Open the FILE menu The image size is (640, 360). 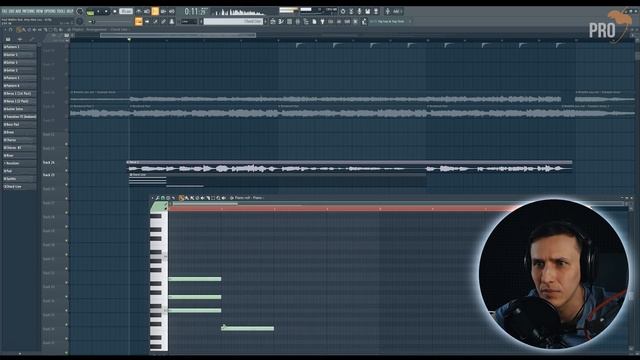coord(4,11)
